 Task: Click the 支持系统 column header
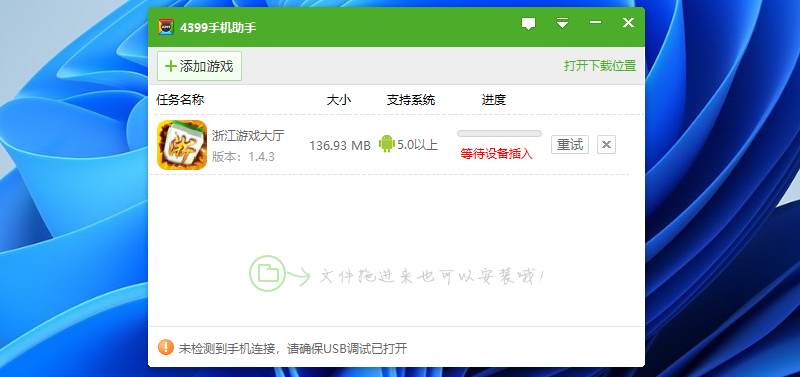(x=411, y=99)
